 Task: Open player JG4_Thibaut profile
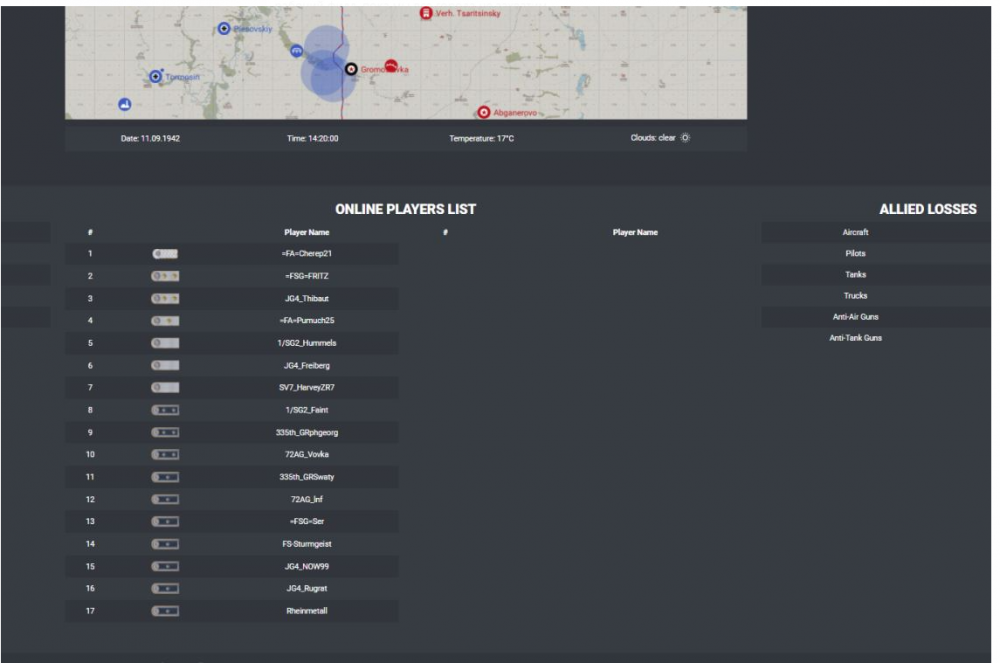[307, 298]
